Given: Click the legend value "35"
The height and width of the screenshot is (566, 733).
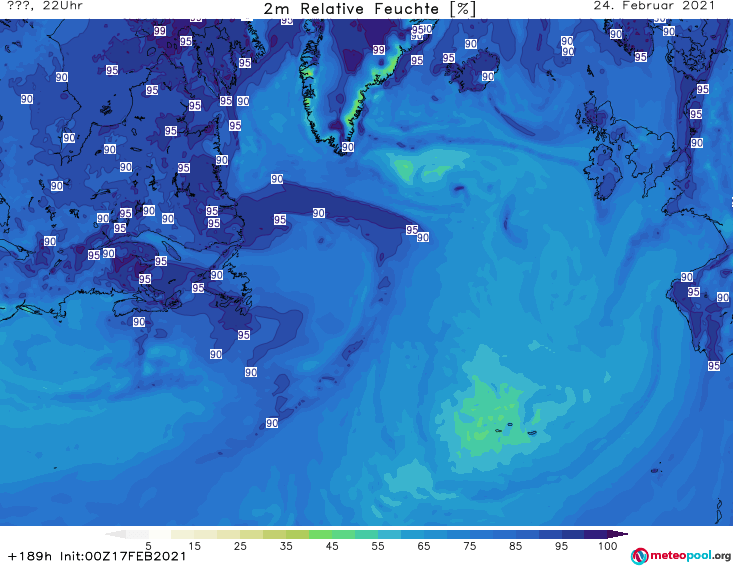Looking at the screenshot, I should click(x=286, y=546).
